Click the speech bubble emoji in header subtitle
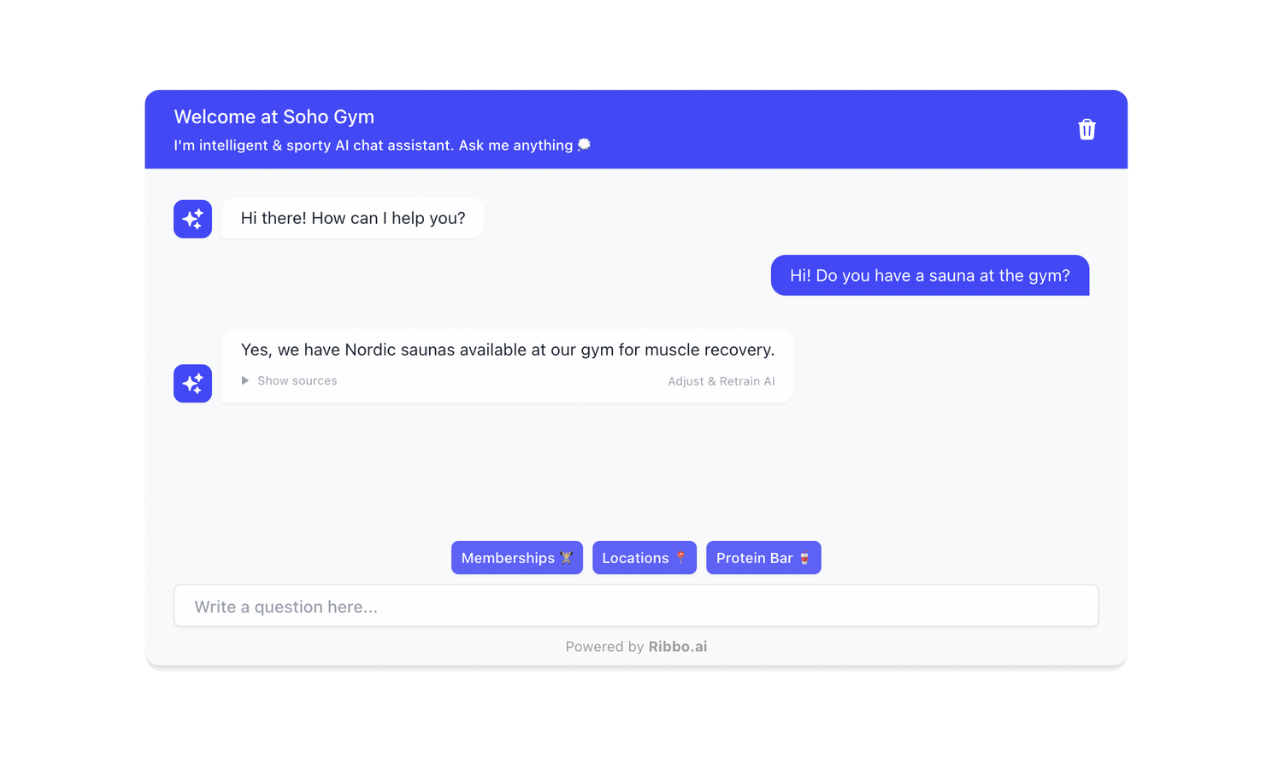 [x=584, y=145]
